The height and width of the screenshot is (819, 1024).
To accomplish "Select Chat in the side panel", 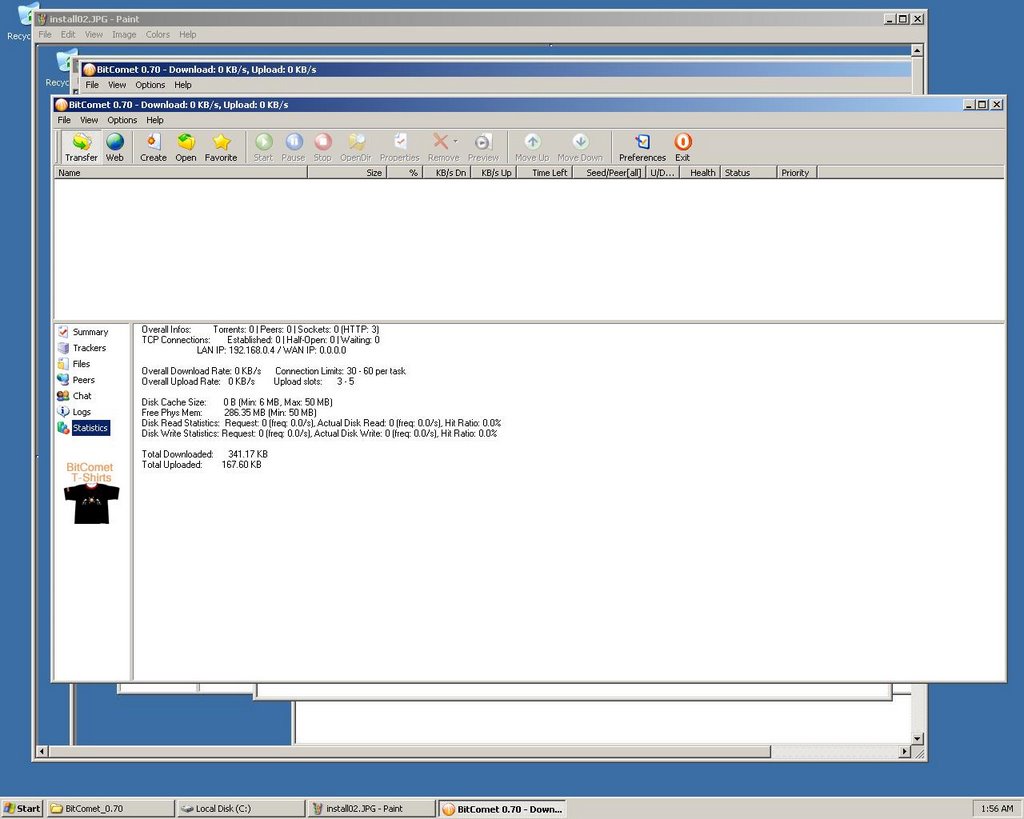I will 74,396.
